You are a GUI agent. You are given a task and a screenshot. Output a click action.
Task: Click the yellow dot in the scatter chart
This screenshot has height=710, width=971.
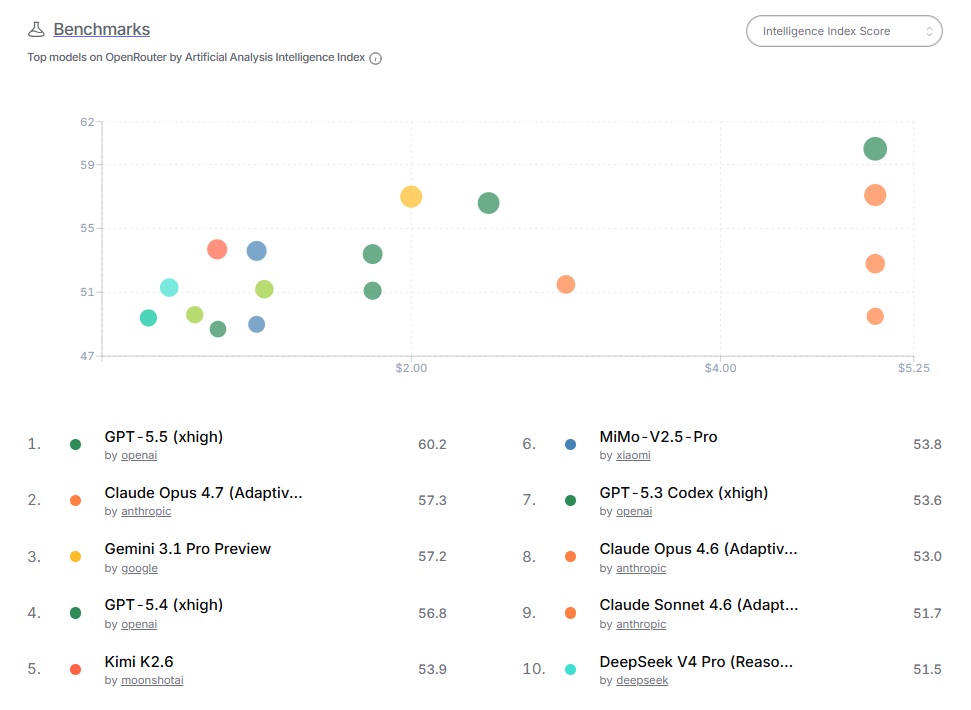411,197
